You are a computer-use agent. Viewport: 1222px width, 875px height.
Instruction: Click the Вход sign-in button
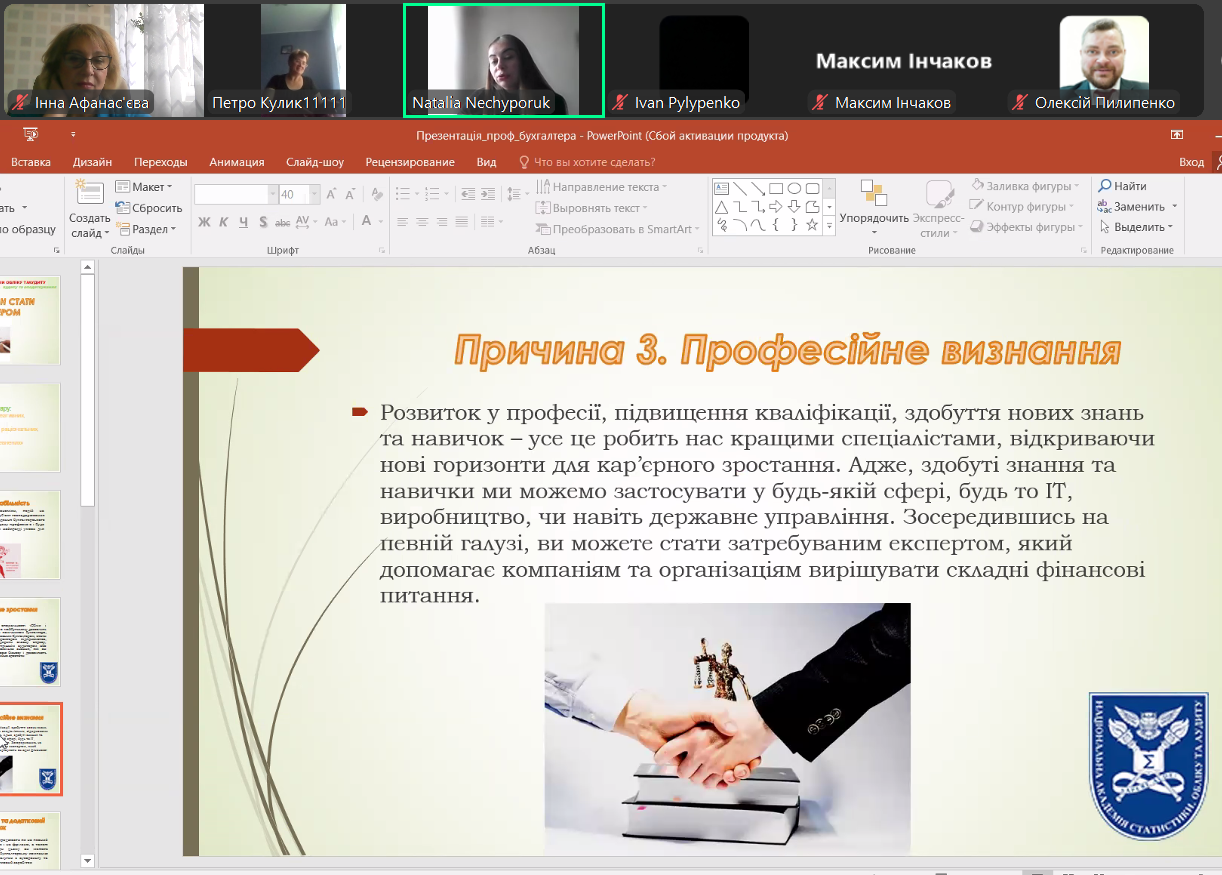1191,162
